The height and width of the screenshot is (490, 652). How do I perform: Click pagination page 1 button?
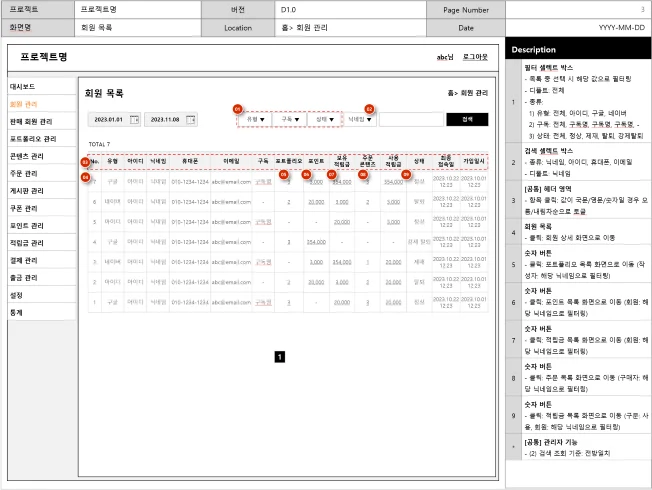click(280, 357)
